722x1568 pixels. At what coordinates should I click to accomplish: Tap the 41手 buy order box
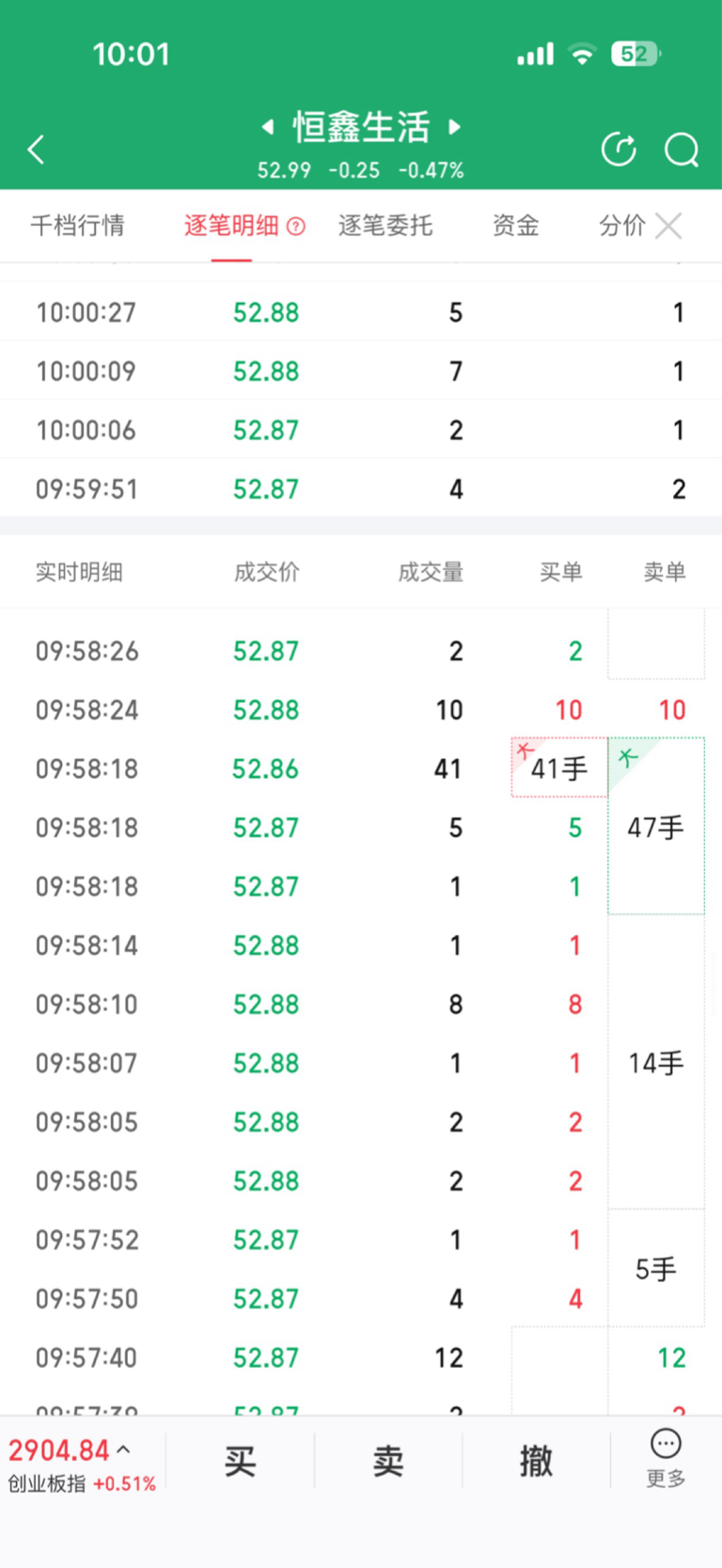click(x=559, y=768)
